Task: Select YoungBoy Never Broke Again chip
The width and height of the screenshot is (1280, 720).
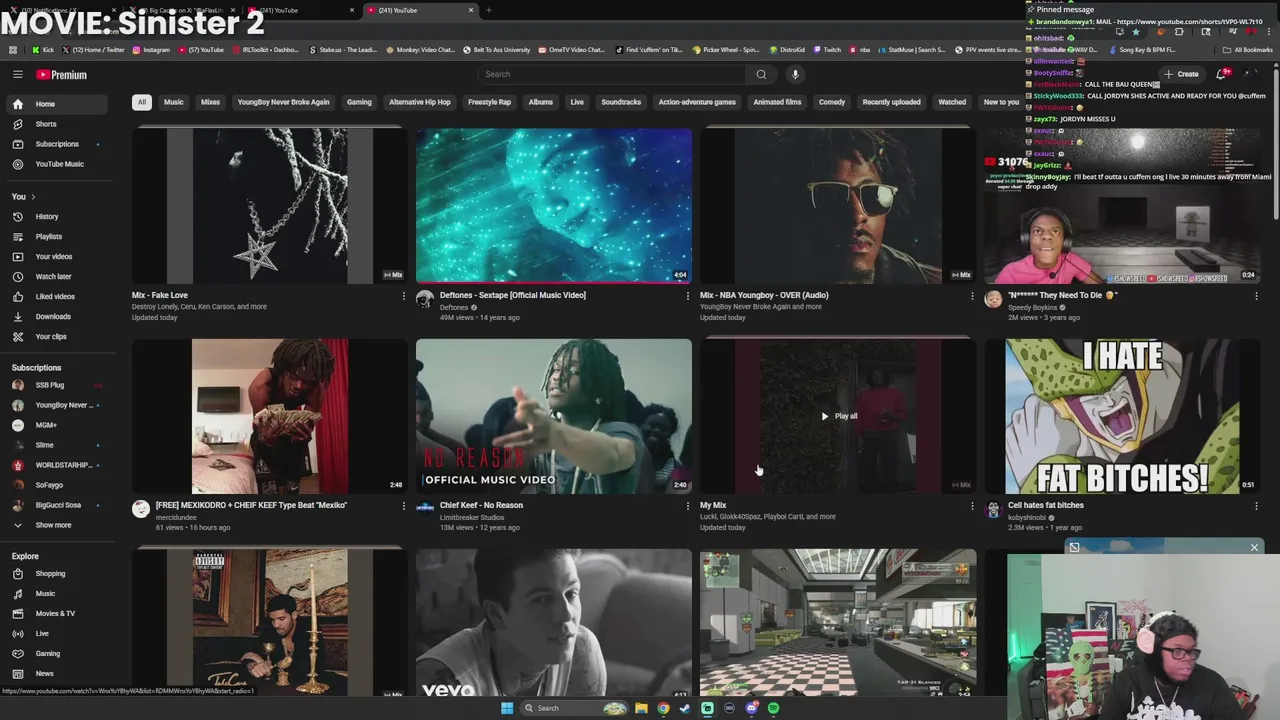Action: coord(283,102)
